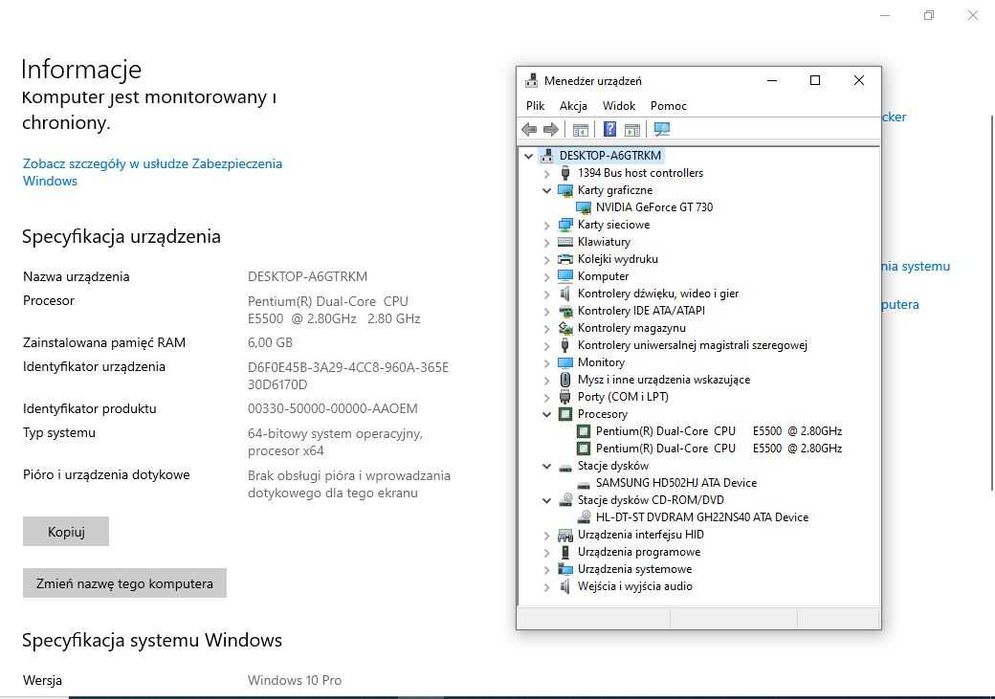The height and width of the screenshot is (699, 995).
Task: Click the Device Manager title bar icon
Action: coord(532,81)
